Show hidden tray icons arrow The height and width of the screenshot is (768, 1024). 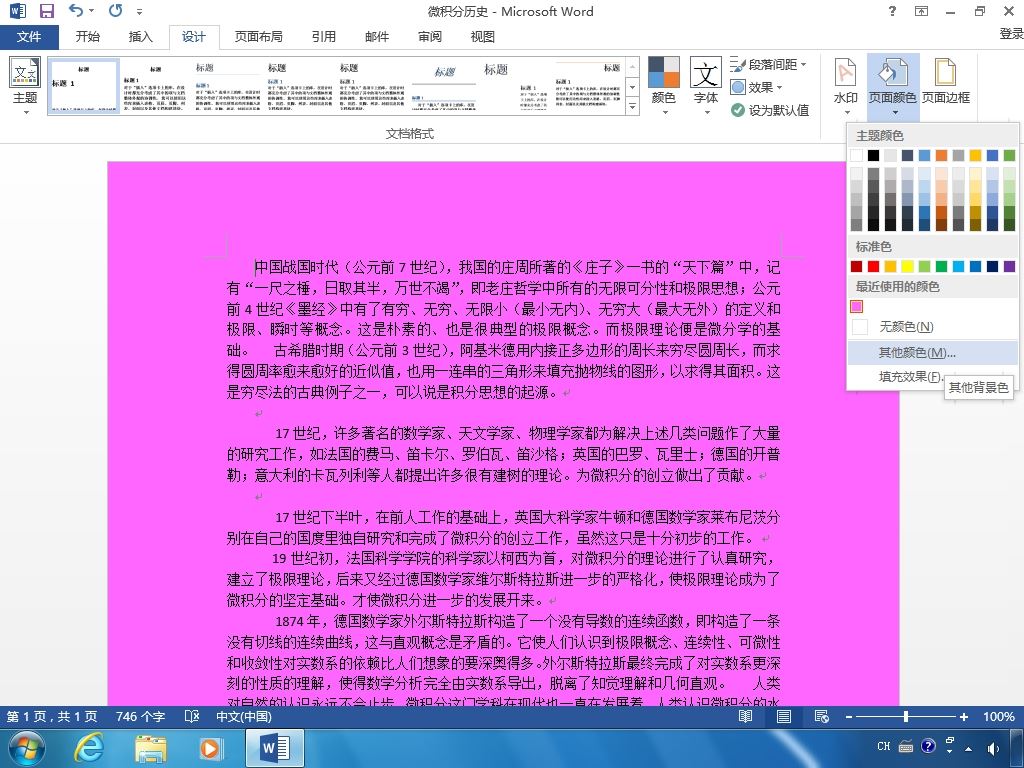coord(969,748)
